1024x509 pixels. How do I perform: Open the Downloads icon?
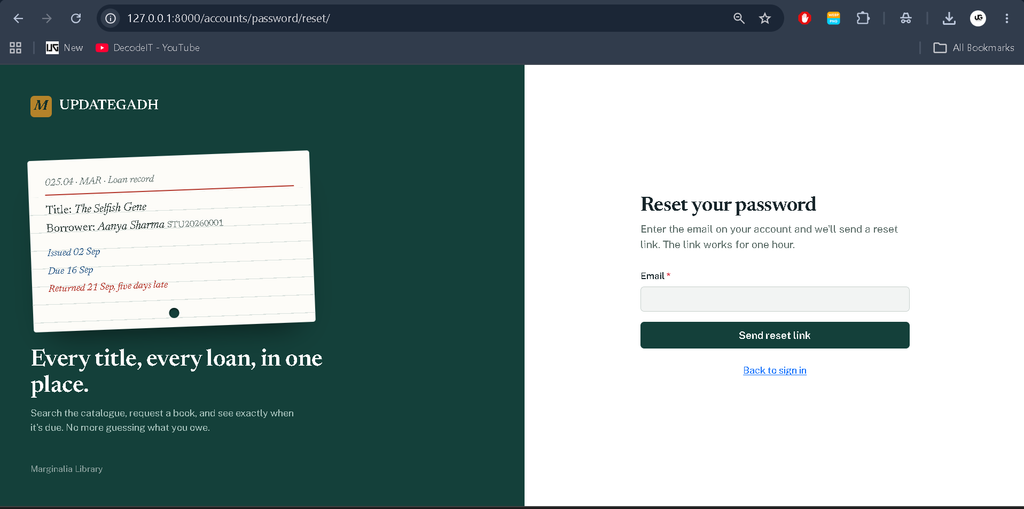(x=949, y=18)
